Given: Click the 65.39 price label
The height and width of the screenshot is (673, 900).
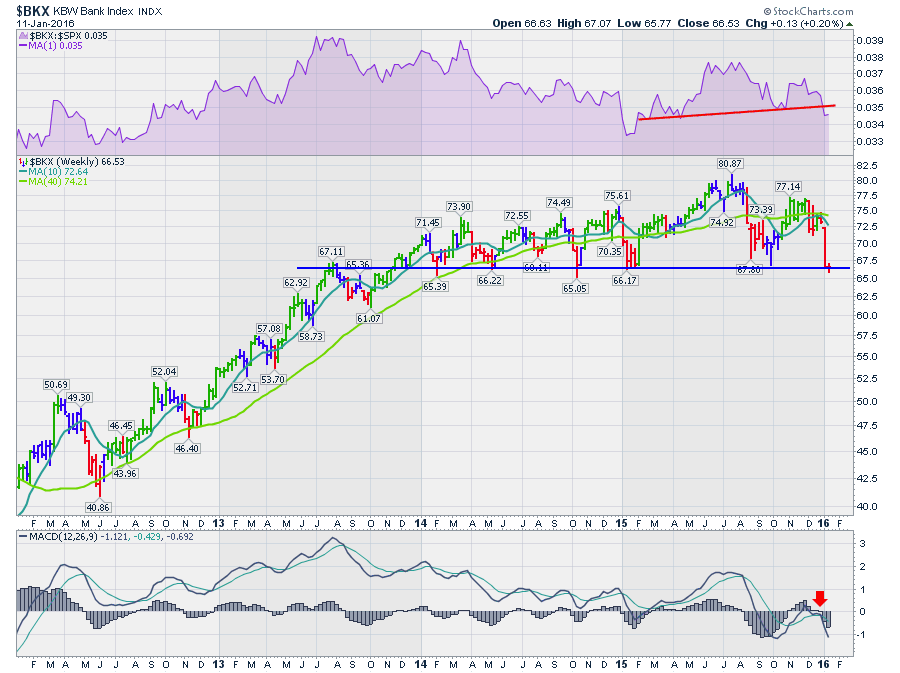Looking at the screenshot, I should (435, 286).
